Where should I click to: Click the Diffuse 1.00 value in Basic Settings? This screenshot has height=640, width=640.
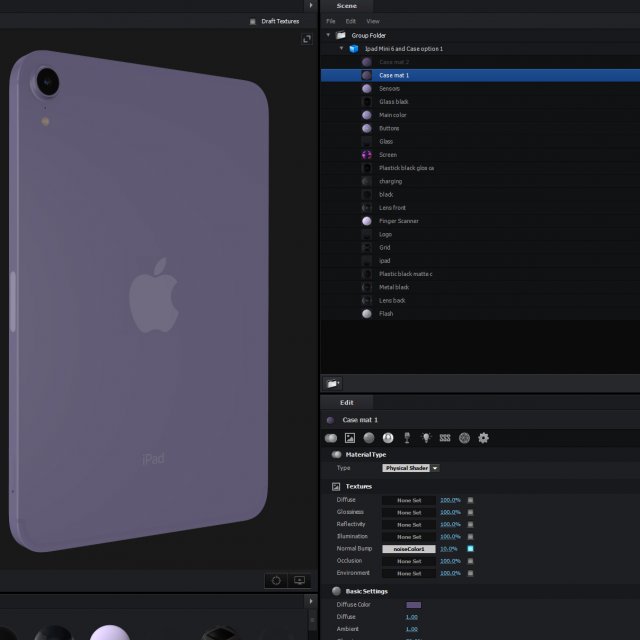point(411,617)
